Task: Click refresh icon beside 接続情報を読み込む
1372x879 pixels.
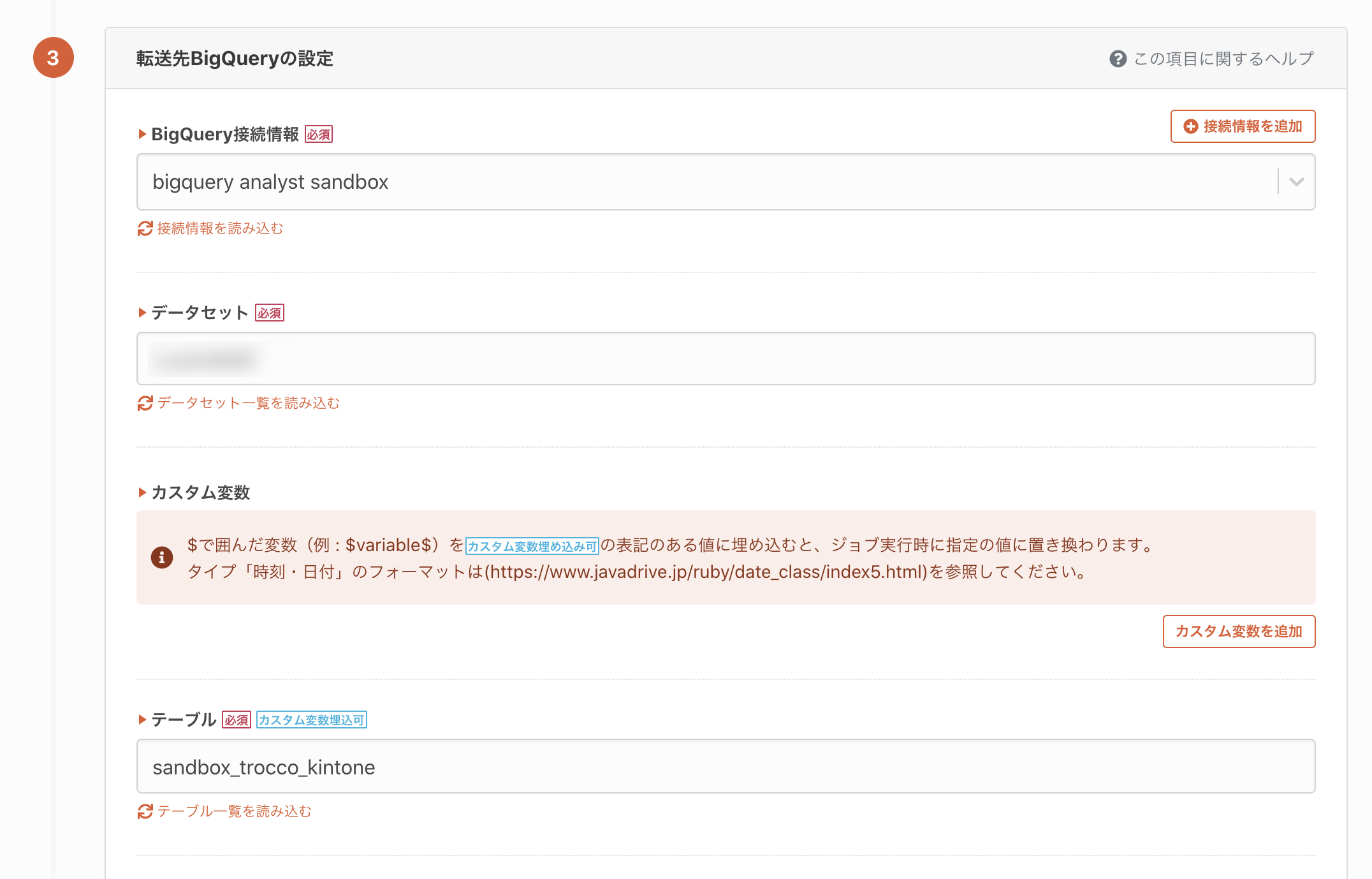Action: 145,228
